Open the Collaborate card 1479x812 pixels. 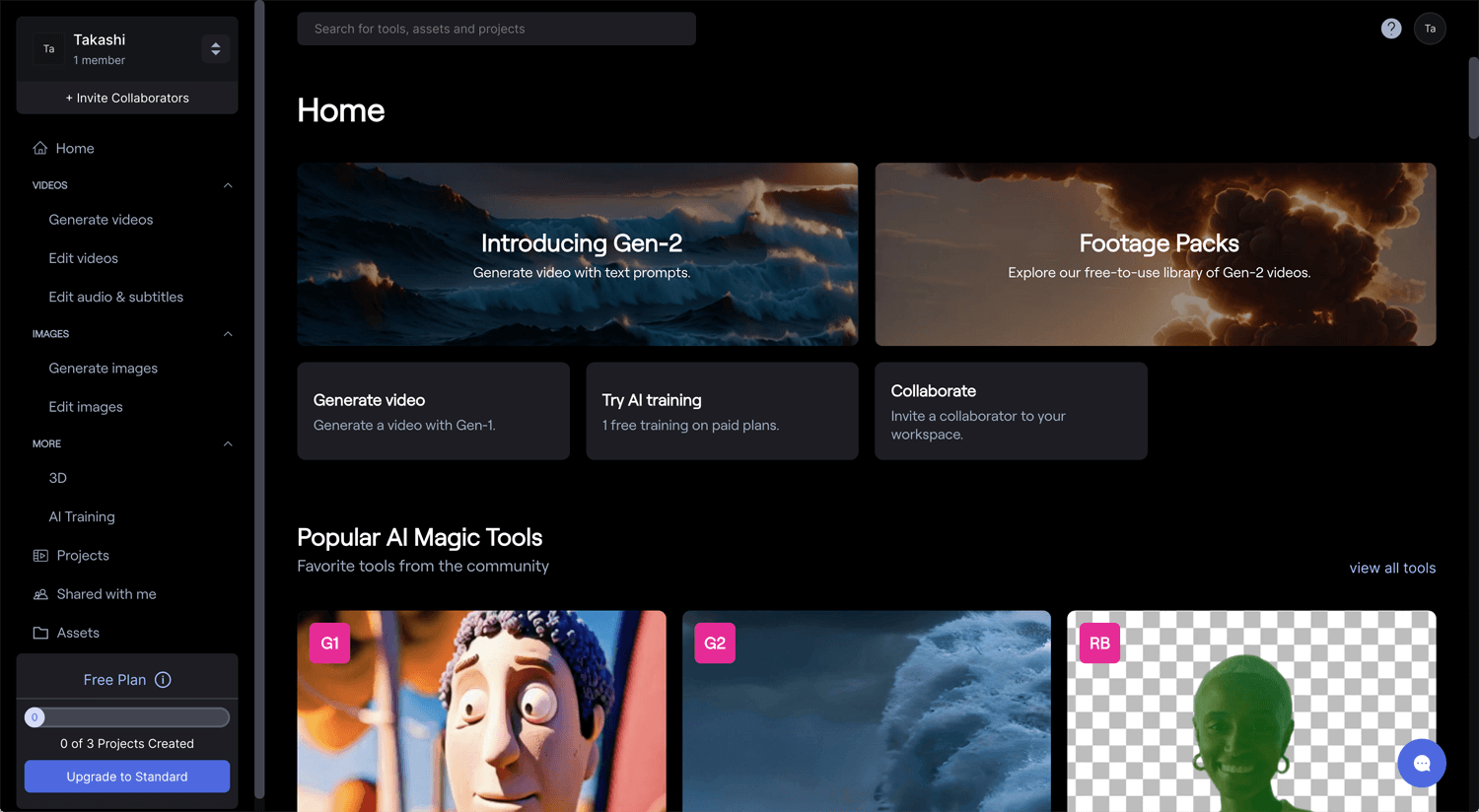[1011, 411]
